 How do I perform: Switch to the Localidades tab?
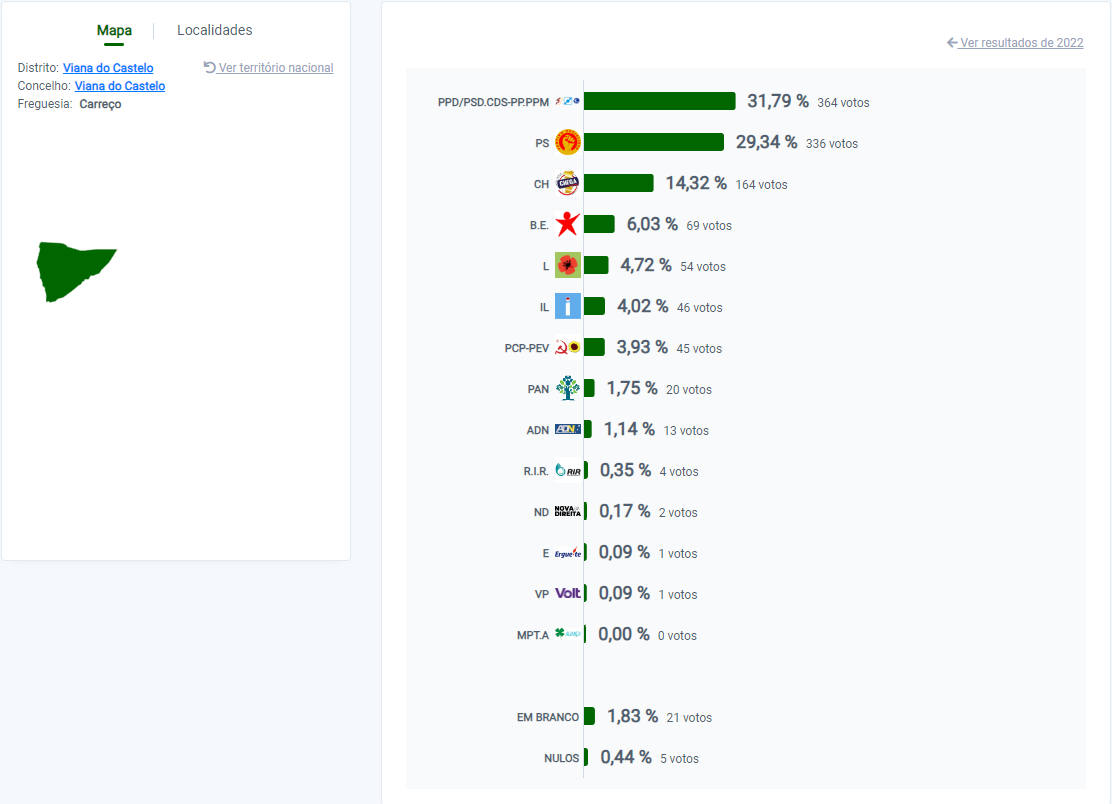point(215,30)
